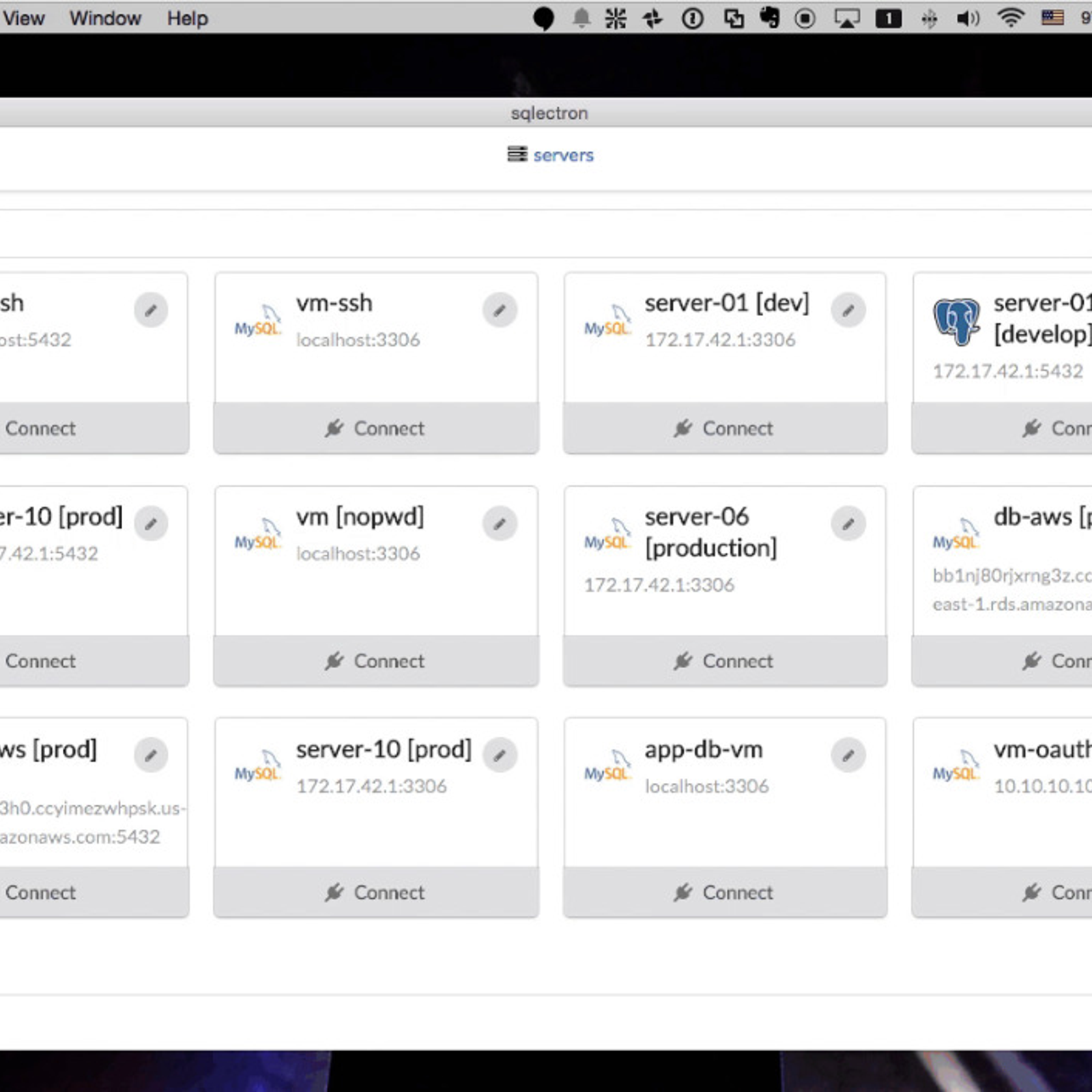This screenshot has width=1092, height=1092.
Task: Click localhost:3306 under vm-ssh
Action: (358, 339)
